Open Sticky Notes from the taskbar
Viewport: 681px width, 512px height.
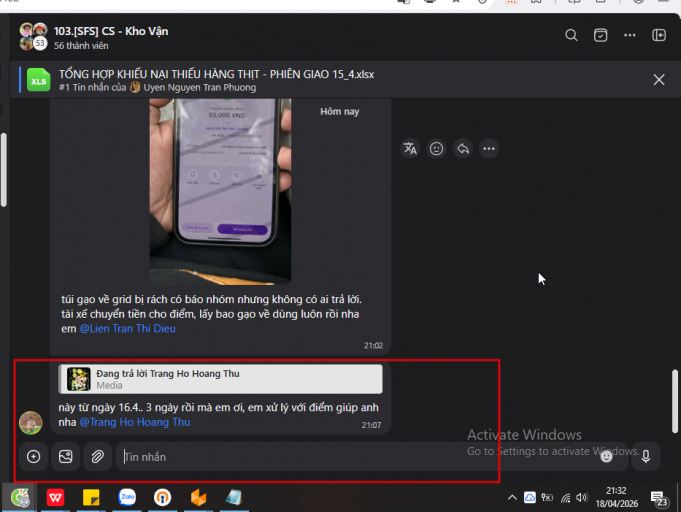[91, 498]
